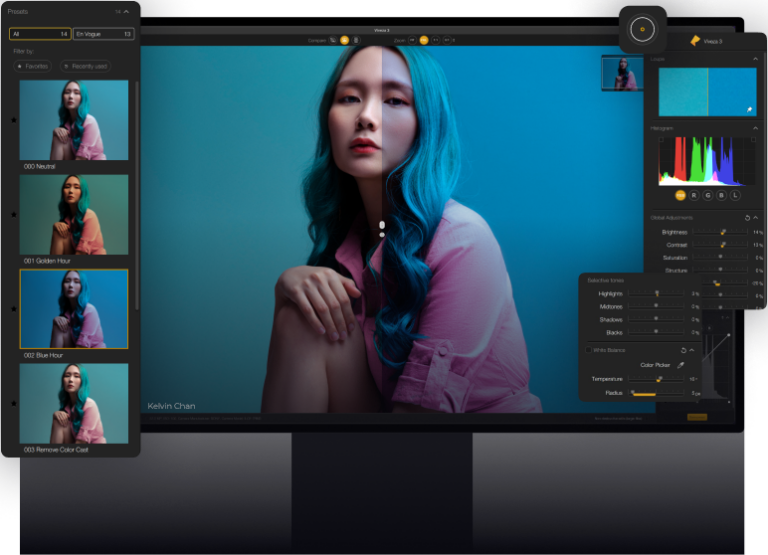Apply the 001 Golden Hour preset thumbnail
This screenshot has height=555, width=768.
click(74, 214)
